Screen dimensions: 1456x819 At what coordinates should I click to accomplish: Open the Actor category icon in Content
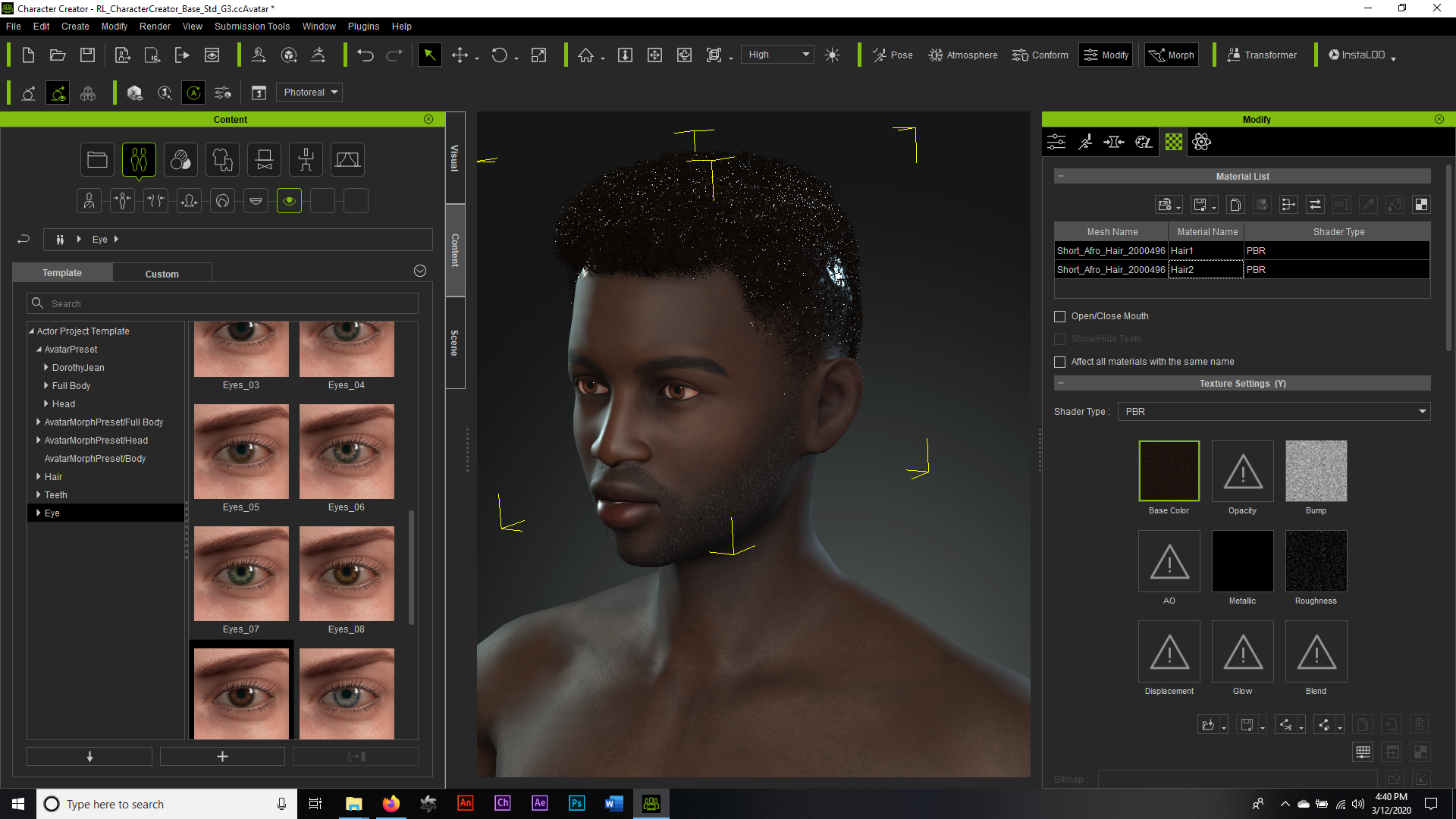(x=139, y=160)
